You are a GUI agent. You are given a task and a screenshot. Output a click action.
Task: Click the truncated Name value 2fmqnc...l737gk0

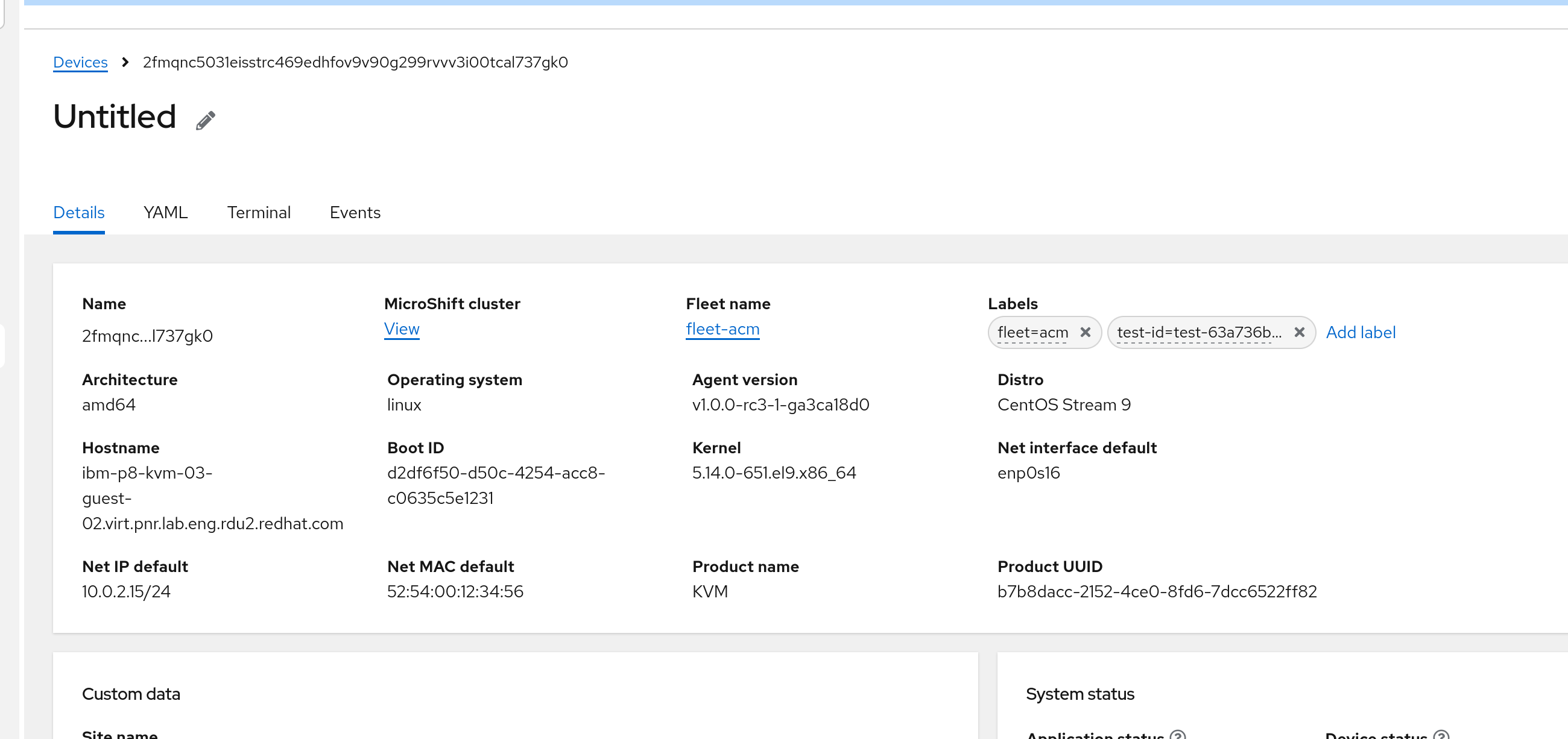tap(147, 336)
